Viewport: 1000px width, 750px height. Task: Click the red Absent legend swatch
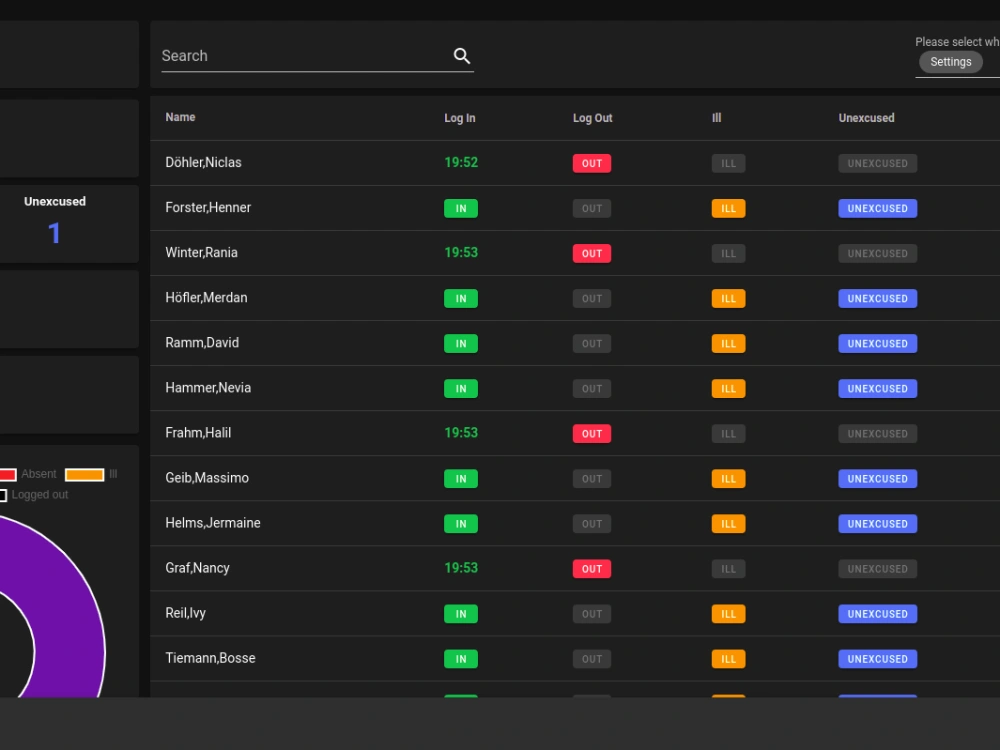coord(8,474)
